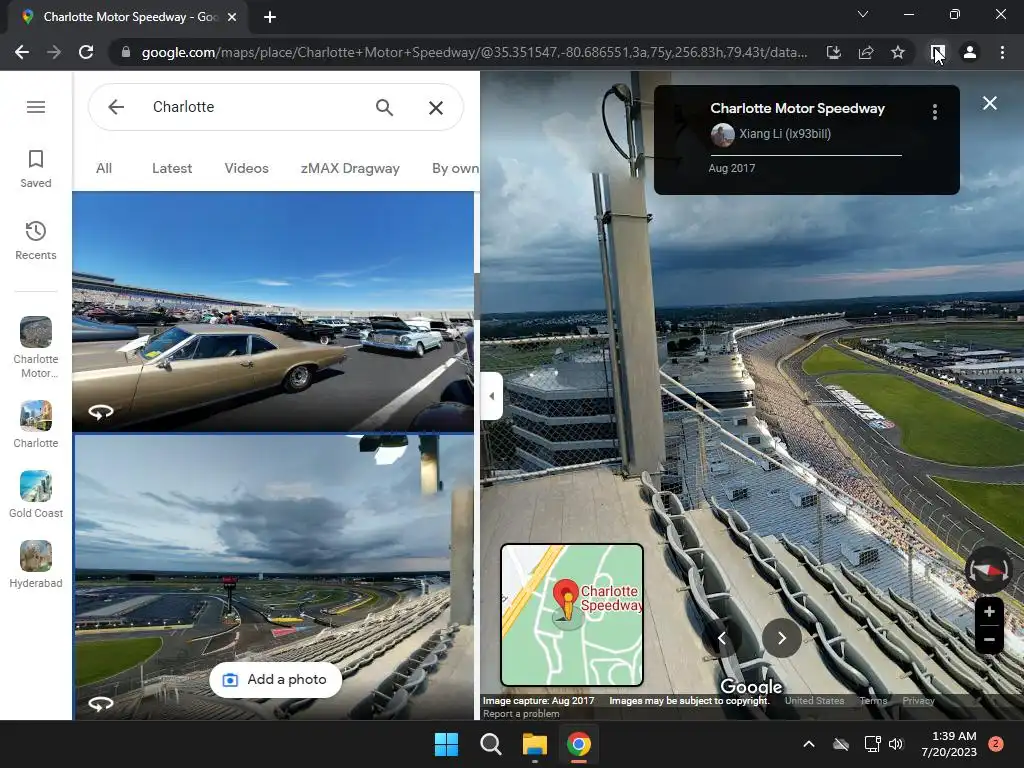Collapse the side panel arrow
The height and width of the screenshot is (768, 1024).
(x=491, y=396)
